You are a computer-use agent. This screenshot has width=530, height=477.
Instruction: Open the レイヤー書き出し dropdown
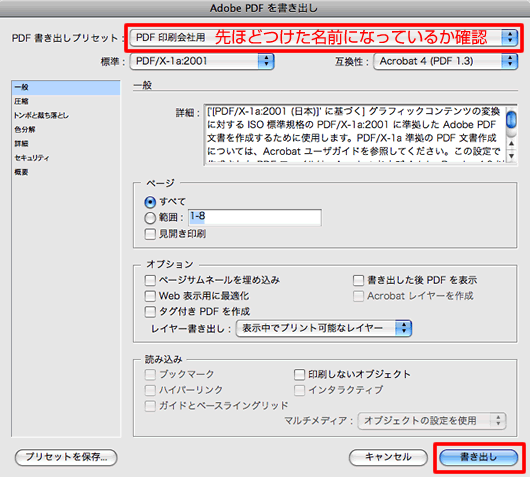(323, 328)
